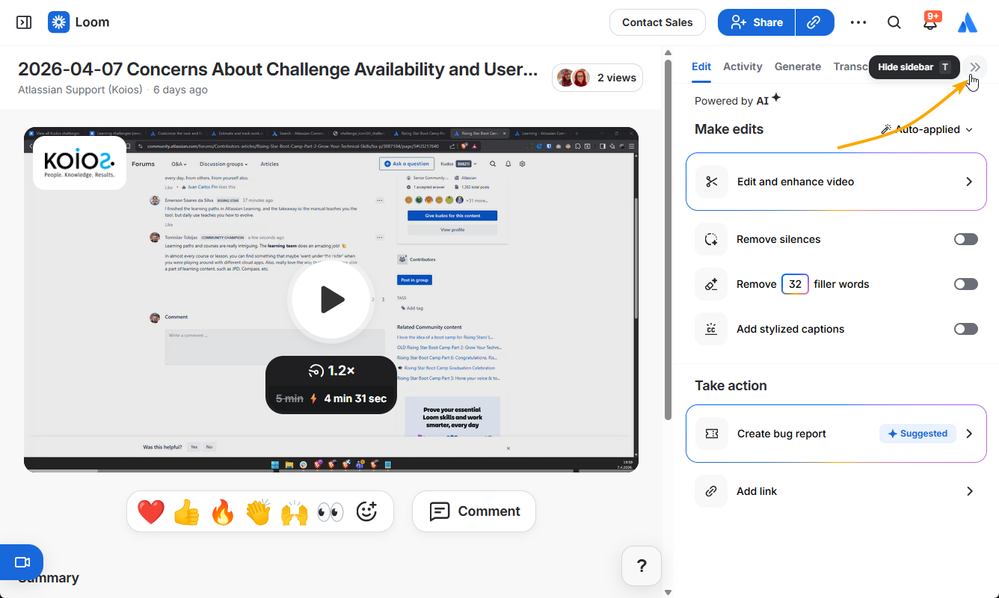Screen dimensions: 999x598
Task: Hide sidebar with the double-chevron icon
Action: (x=975, y=67)
